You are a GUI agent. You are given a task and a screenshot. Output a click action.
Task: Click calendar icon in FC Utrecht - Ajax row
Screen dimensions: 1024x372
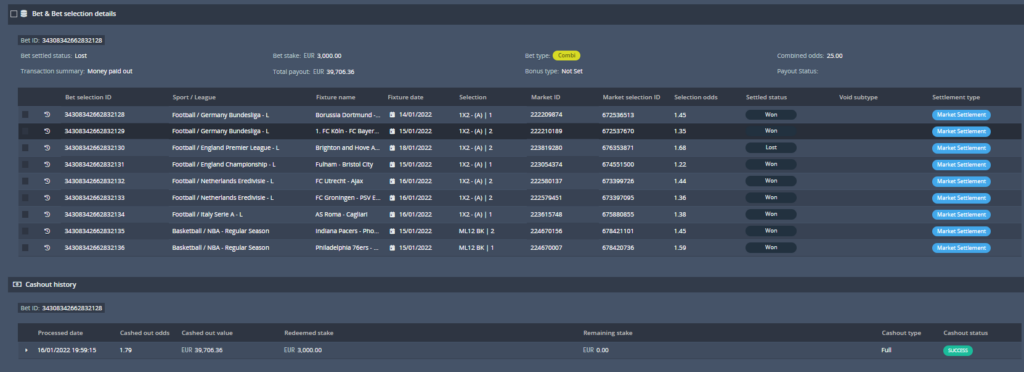392,181
